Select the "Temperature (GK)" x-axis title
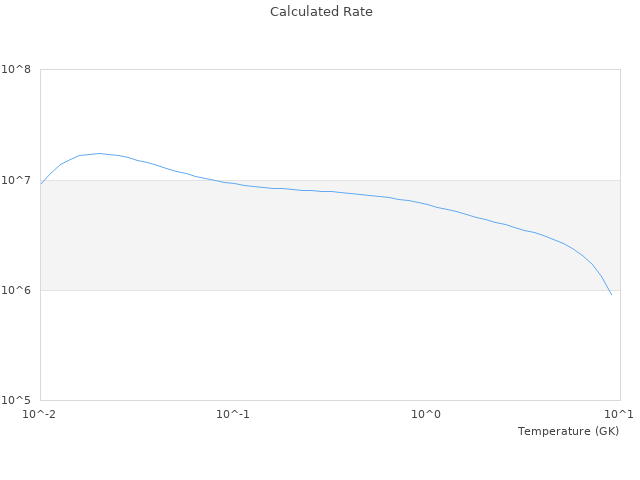 point(568,431)
